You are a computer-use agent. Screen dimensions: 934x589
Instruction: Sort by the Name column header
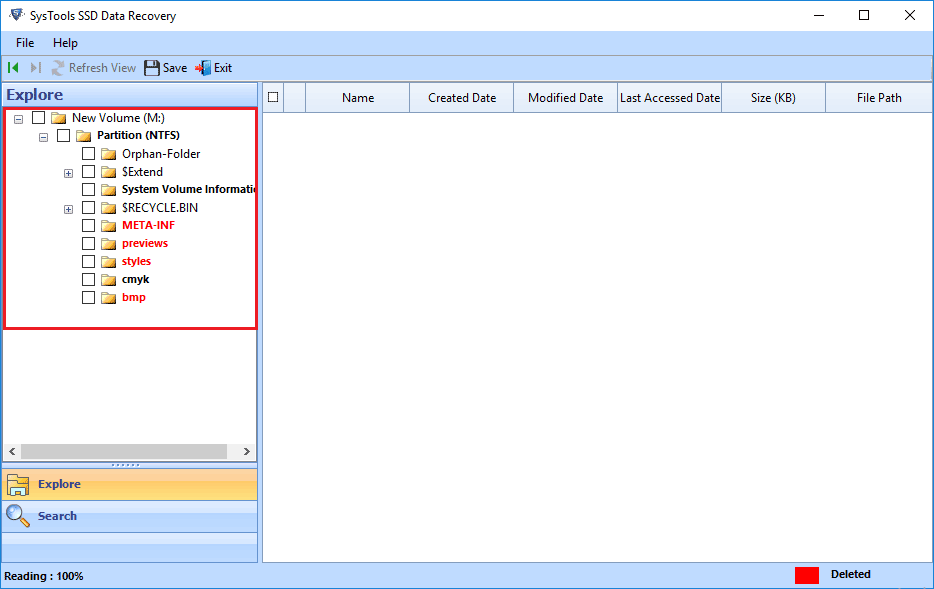coord(357,98)
